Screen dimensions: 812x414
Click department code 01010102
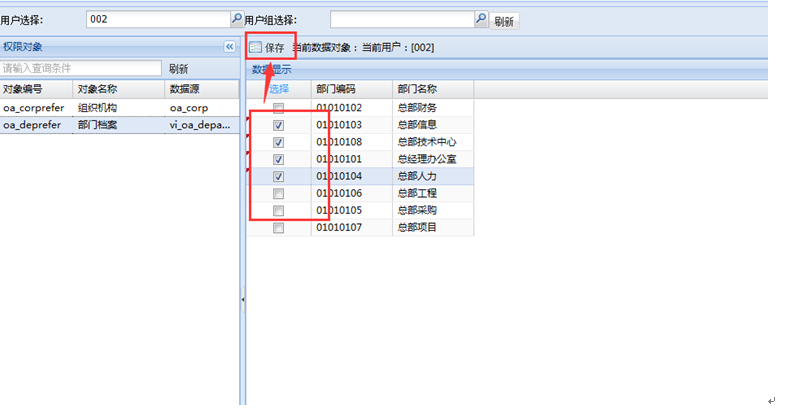[x=339, y=108]
